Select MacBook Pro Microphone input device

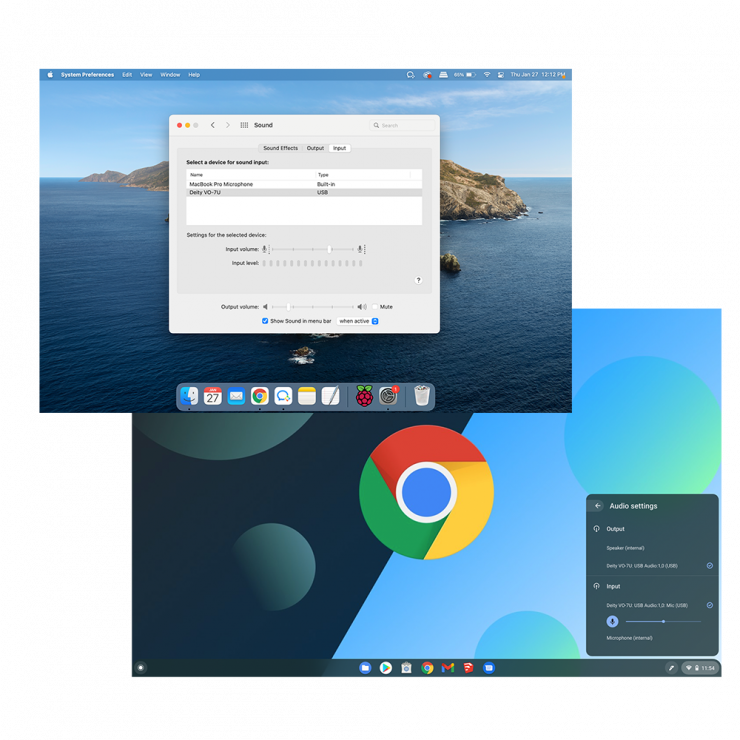221,184
